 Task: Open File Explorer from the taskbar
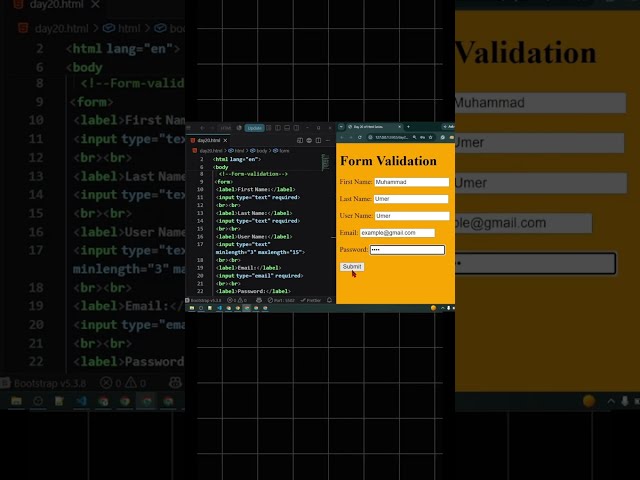(192, 308)
